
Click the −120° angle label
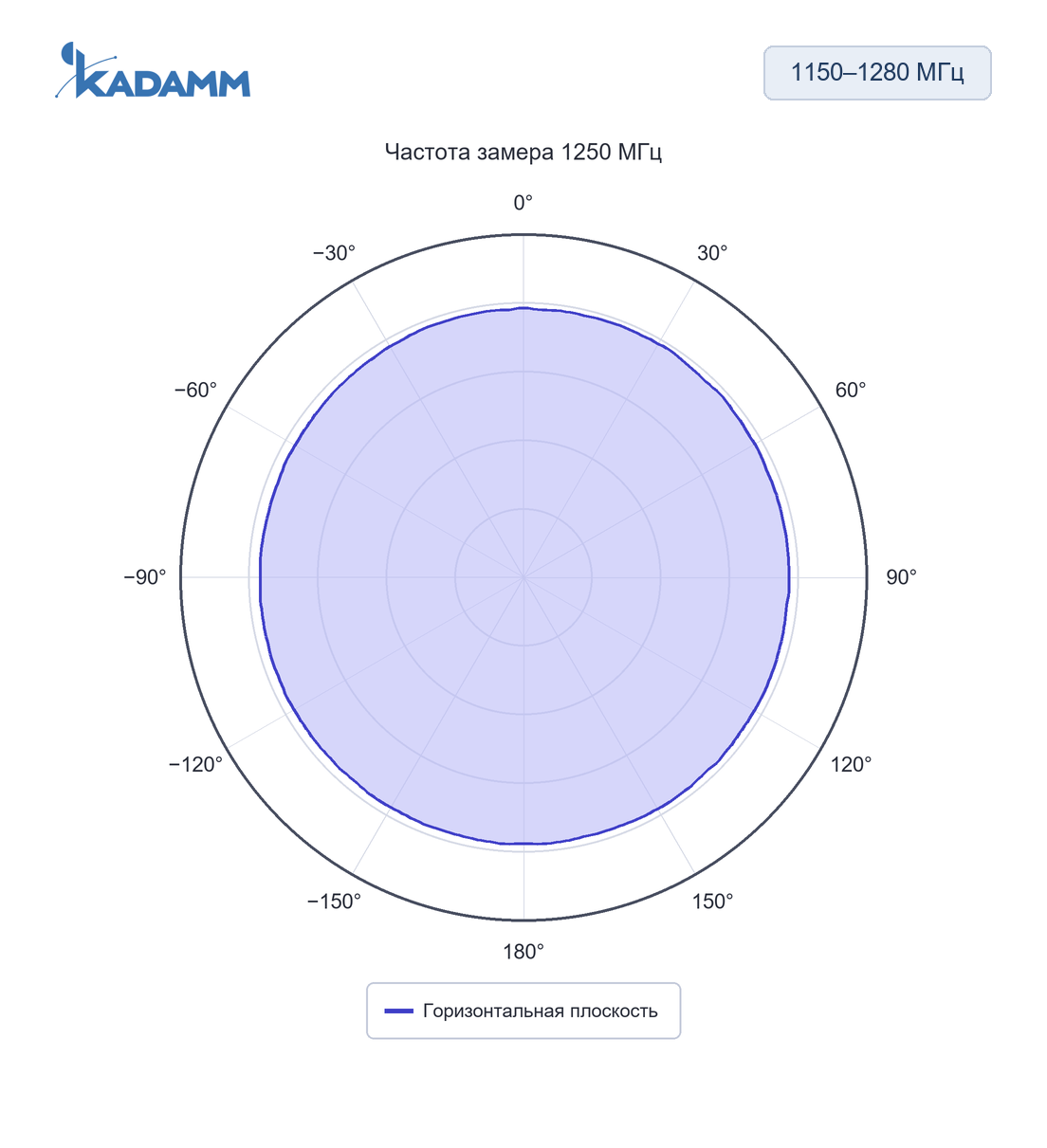click(x=195, y=764)
